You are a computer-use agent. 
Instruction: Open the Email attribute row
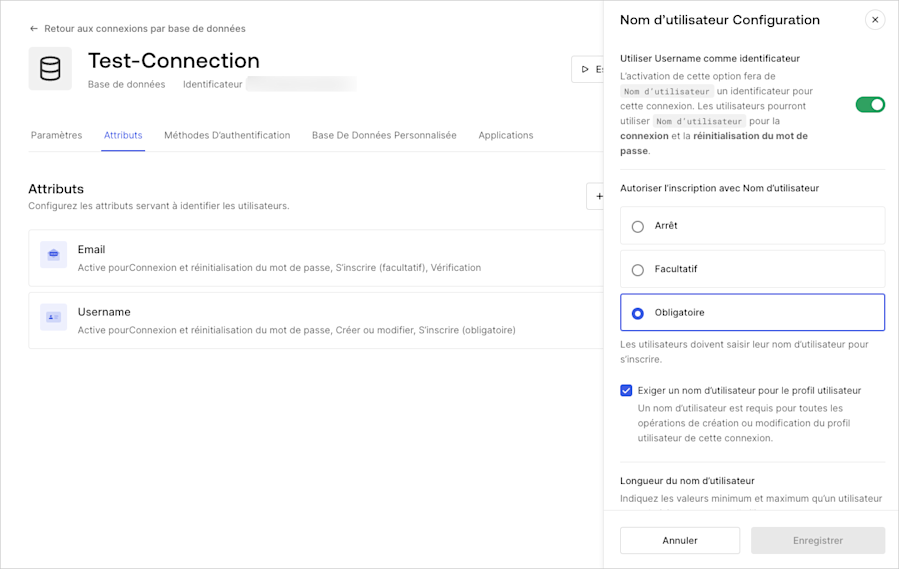pos(316,258)
